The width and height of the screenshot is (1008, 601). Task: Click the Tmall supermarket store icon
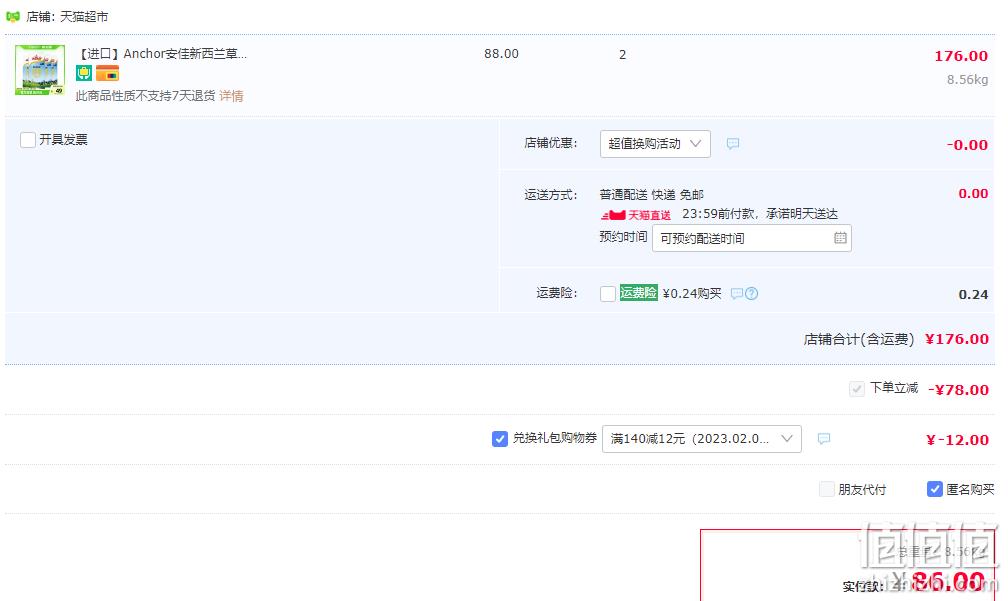(13, 16)
